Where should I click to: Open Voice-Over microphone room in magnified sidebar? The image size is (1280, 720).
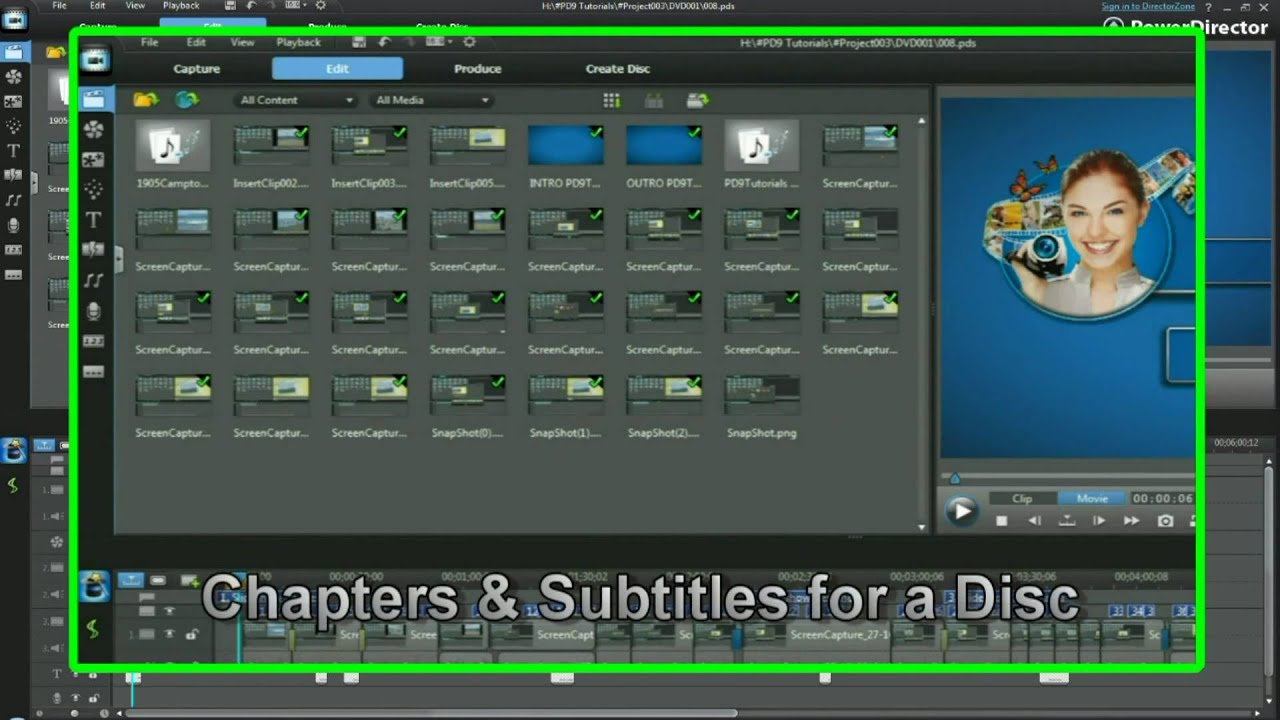pos(93,311)
